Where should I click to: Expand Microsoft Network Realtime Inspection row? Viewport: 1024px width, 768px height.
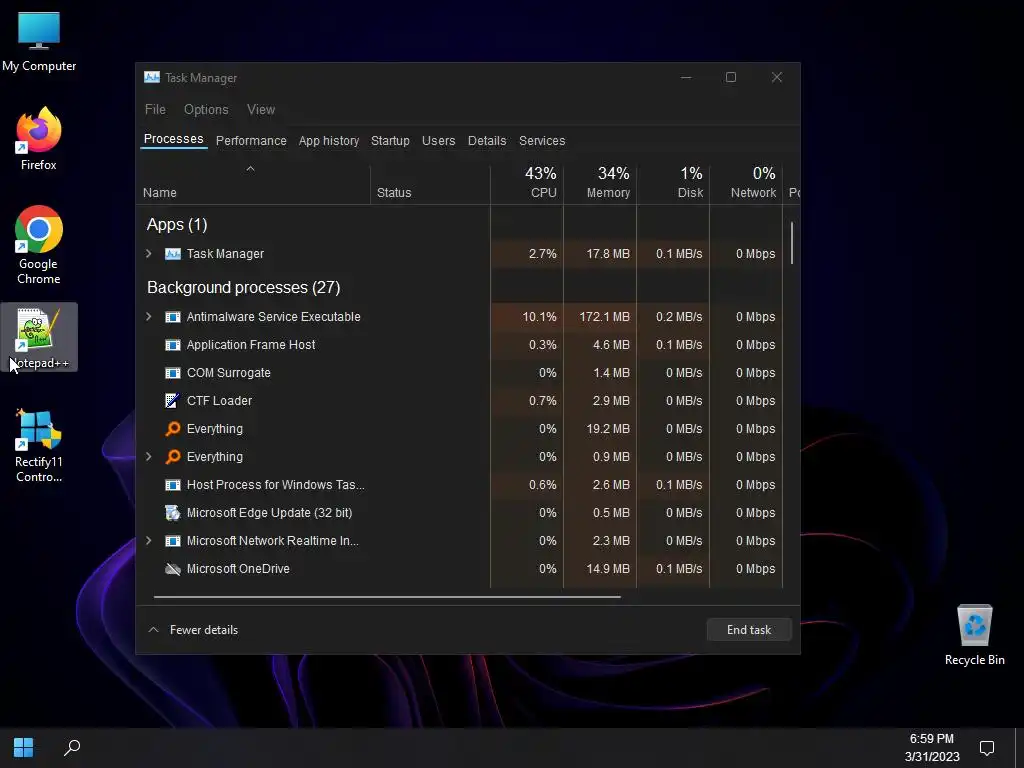coord(149,541)
